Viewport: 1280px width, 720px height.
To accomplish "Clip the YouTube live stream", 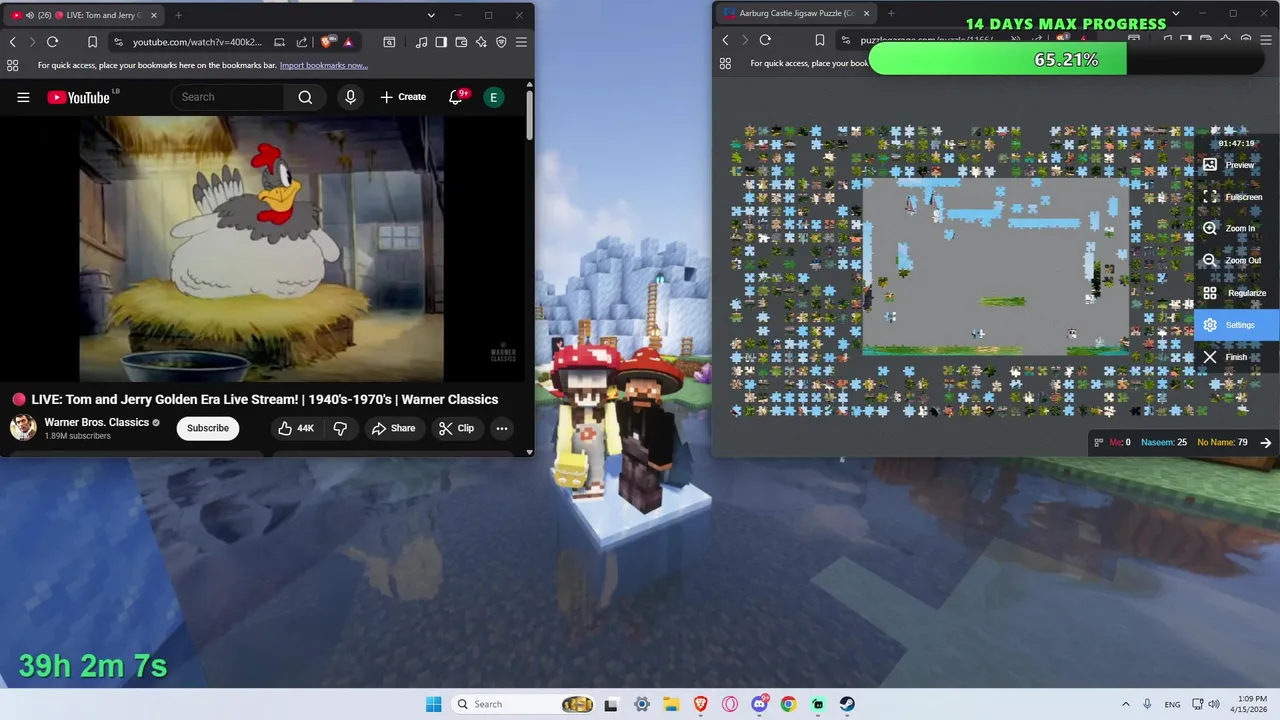I will (x=456, y=428).
